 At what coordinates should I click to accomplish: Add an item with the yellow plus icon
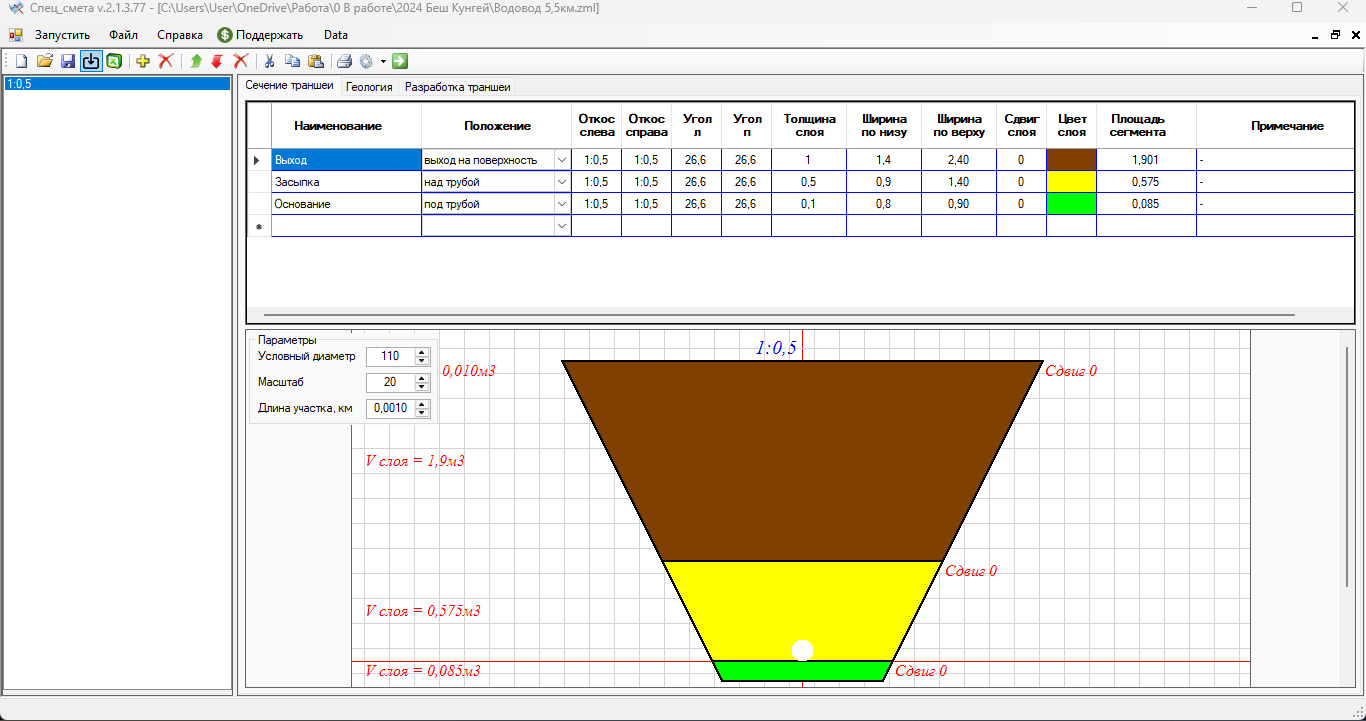pos(143,61)
